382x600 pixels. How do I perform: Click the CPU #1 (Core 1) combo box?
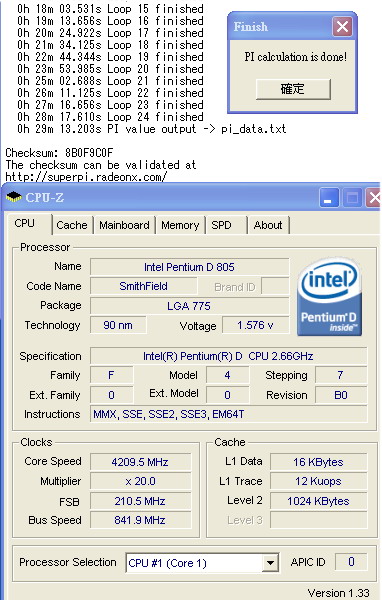click(202, 562)
